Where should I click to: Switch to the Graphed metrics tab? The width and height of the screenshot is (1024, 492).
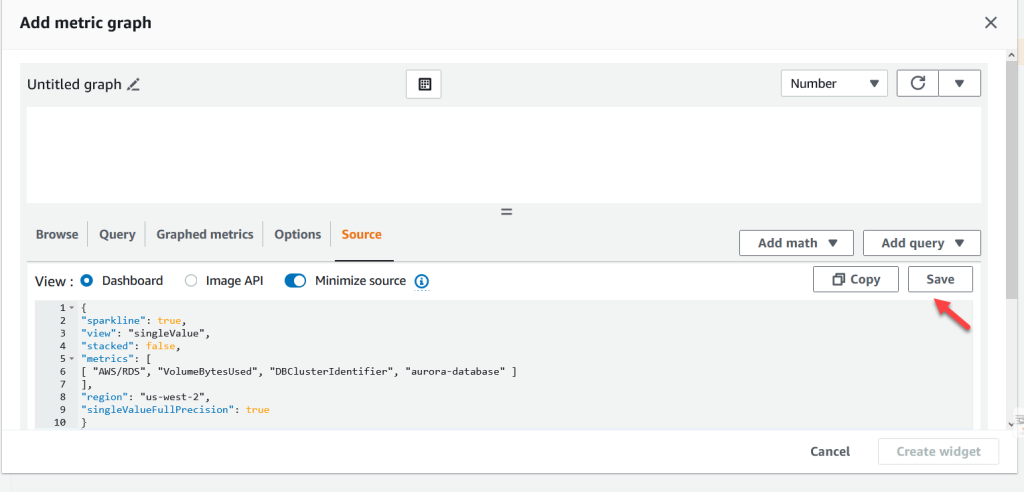205,234
